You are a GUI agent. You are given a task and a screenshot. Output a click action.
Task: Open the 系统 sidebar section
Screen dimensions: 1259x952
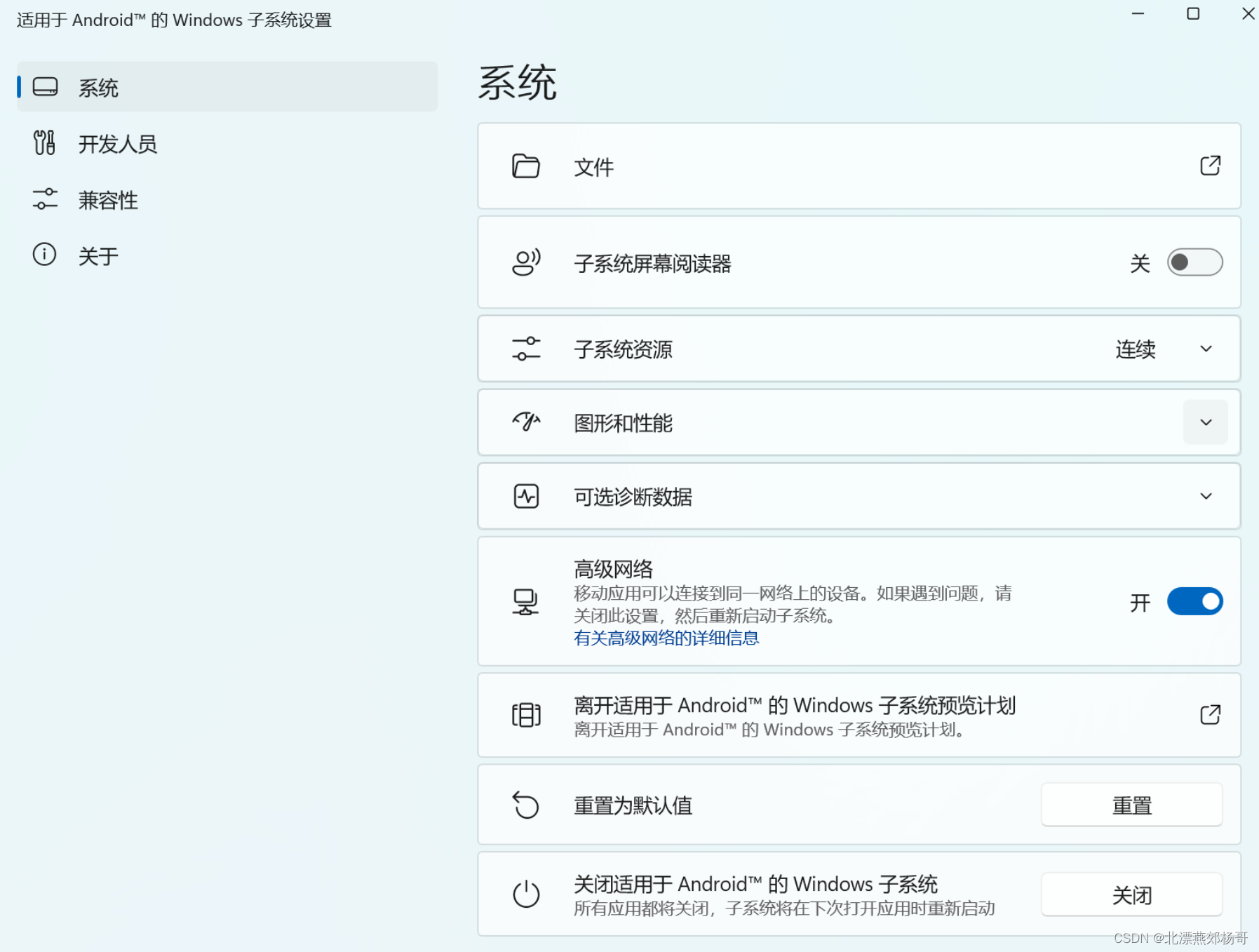click(227, 87)
